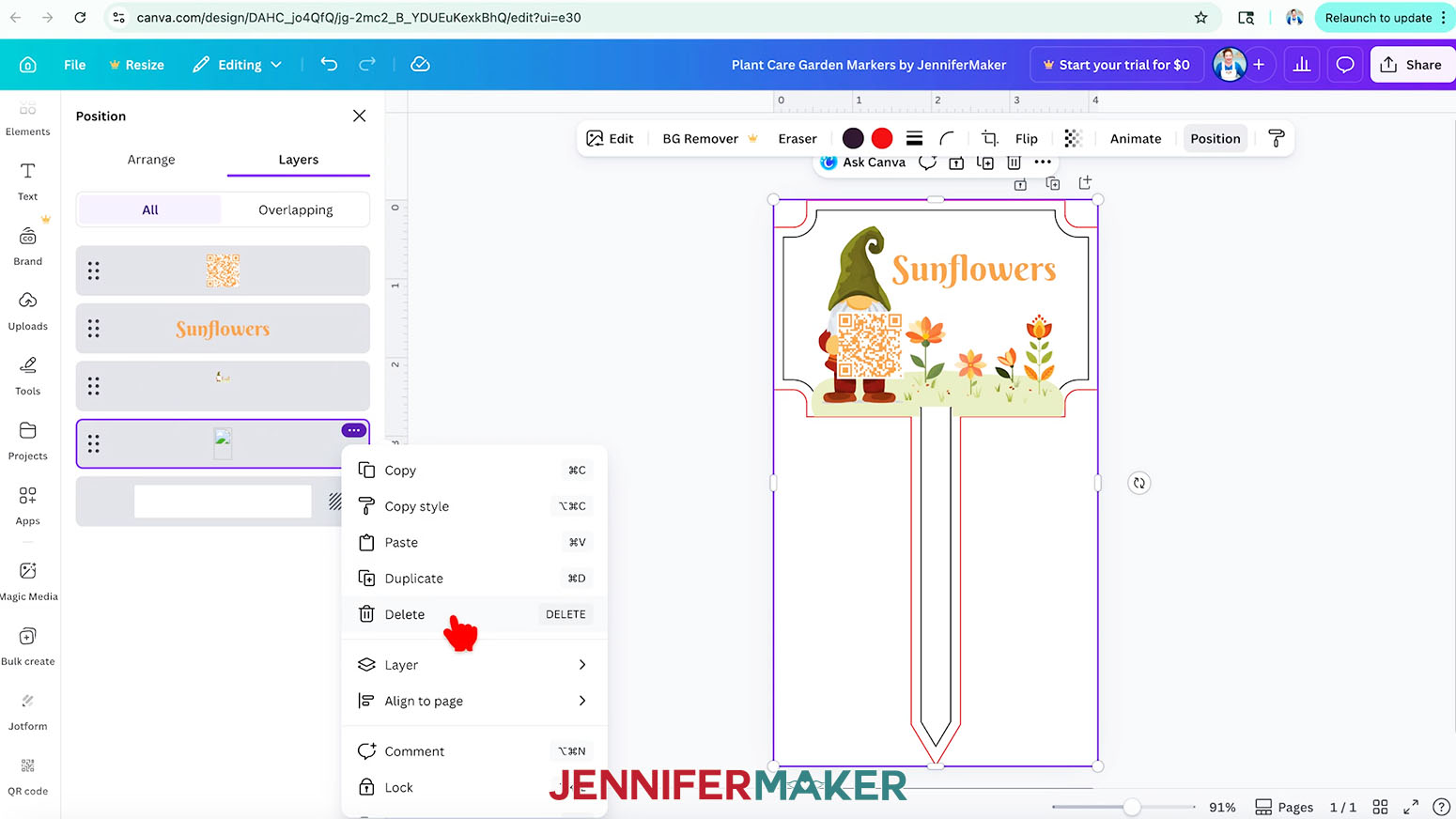Open Uploads sidebar panel
Image resolution: width=1456 pixels, height=819 pixels.
pyautogui.click(x=28, y=311)
